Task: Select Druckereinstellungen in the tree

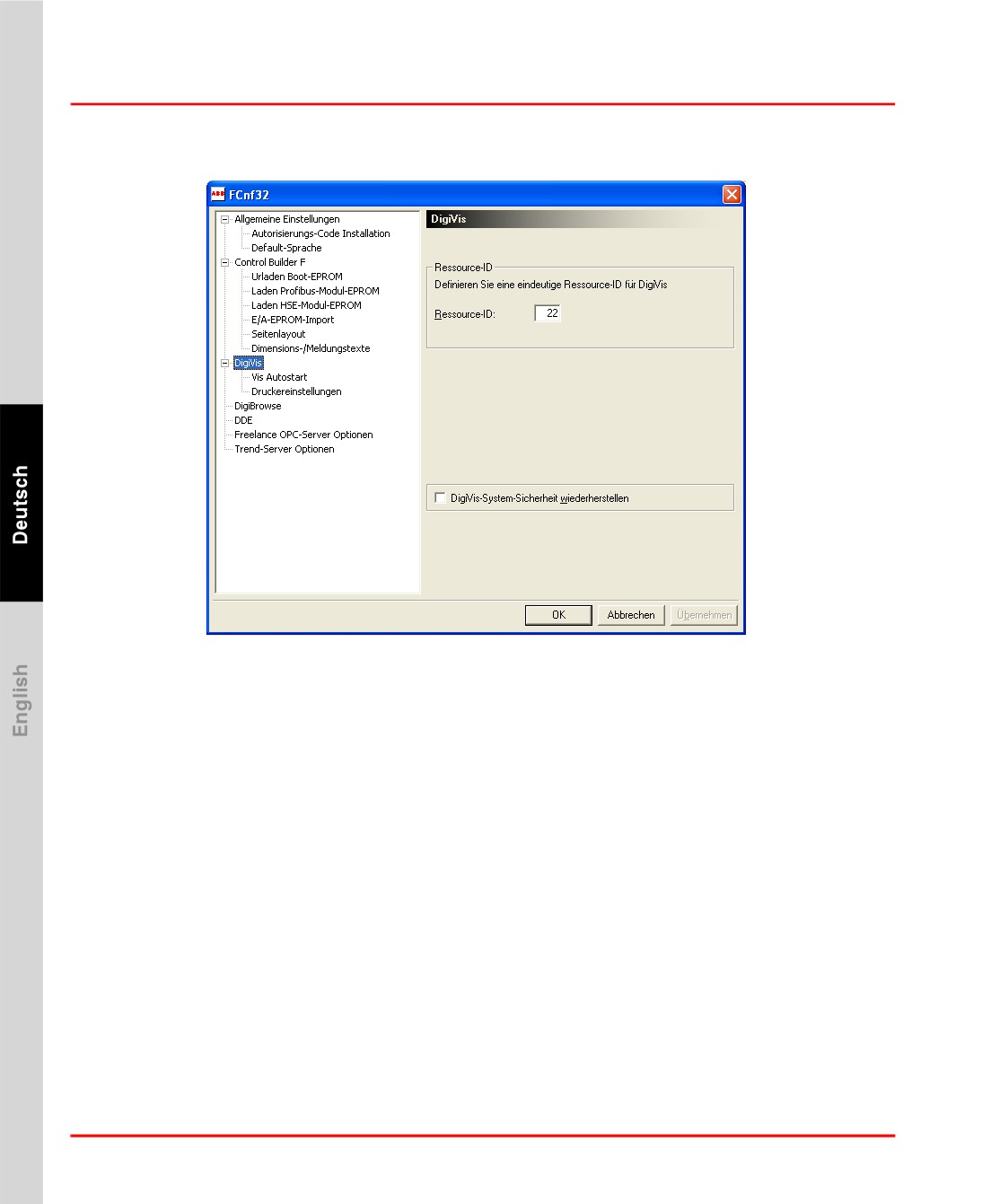Action: tap(296, 391)
